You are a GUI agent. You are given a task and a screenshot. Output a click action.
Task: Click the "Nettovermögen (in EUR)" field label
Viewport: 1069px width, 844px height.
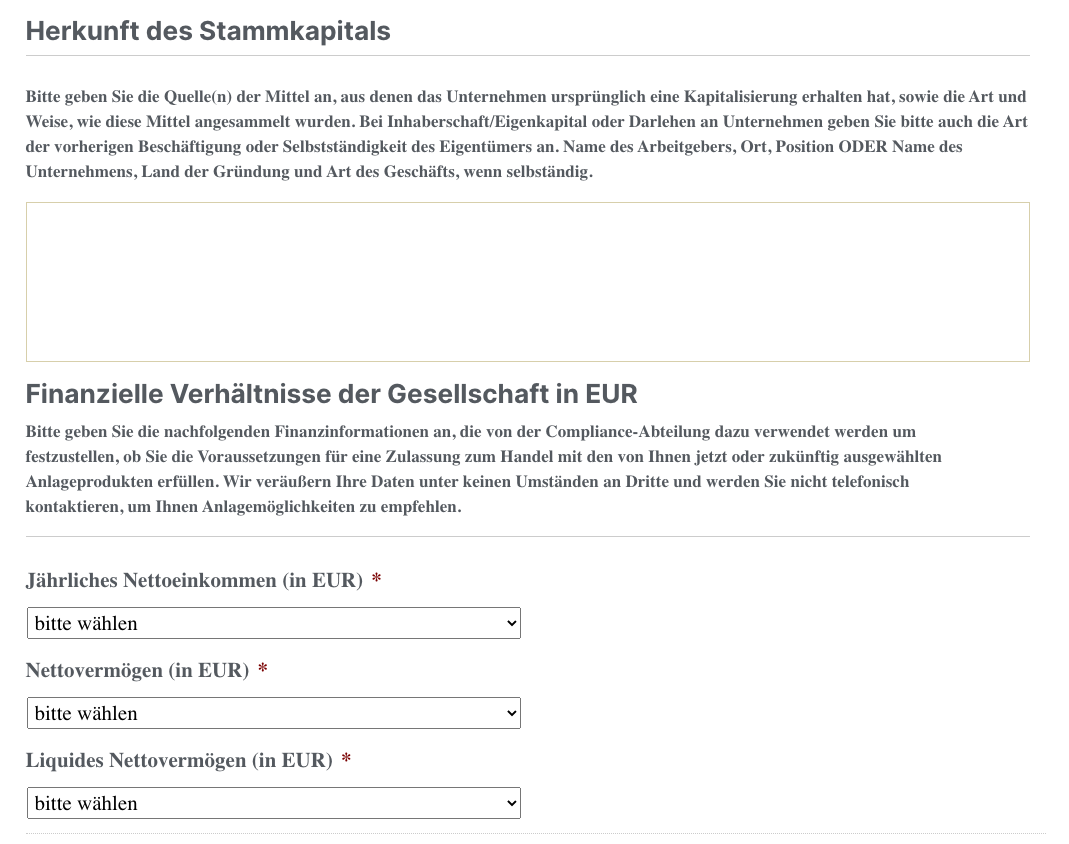click(137, 671)
